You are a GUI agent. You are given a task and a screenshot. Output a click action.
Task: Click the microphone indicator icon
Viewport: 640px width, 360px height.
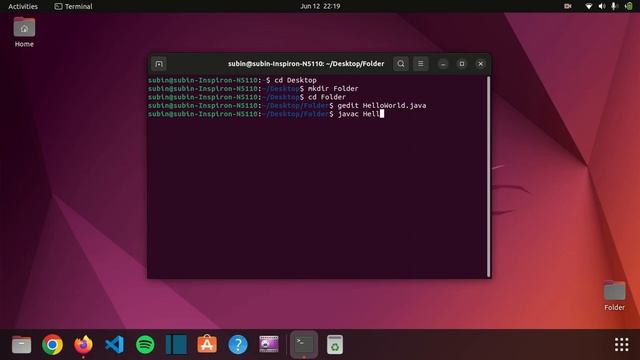point(614,6)
